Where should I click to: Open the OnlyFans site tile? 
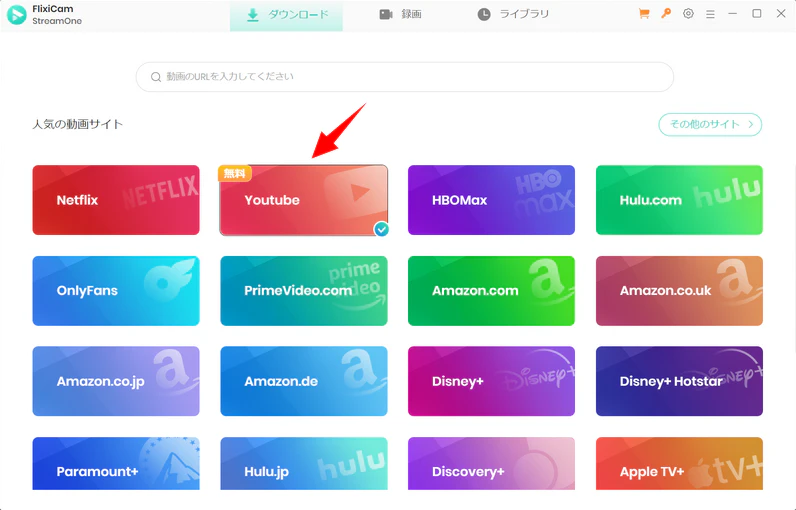(116, 291)
